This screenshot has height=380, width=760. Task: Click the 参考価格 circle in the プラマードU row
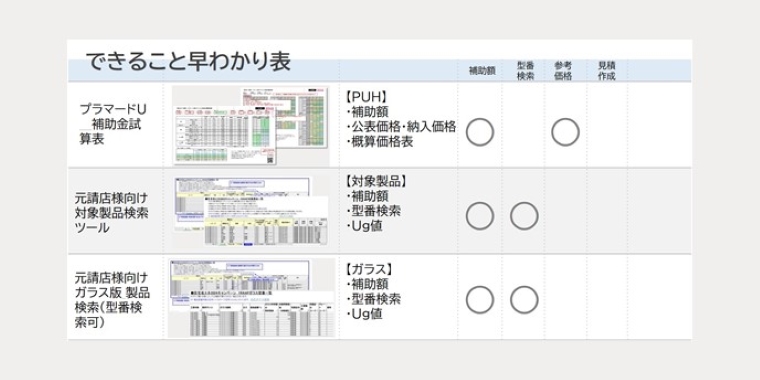[x=565, y=132]
